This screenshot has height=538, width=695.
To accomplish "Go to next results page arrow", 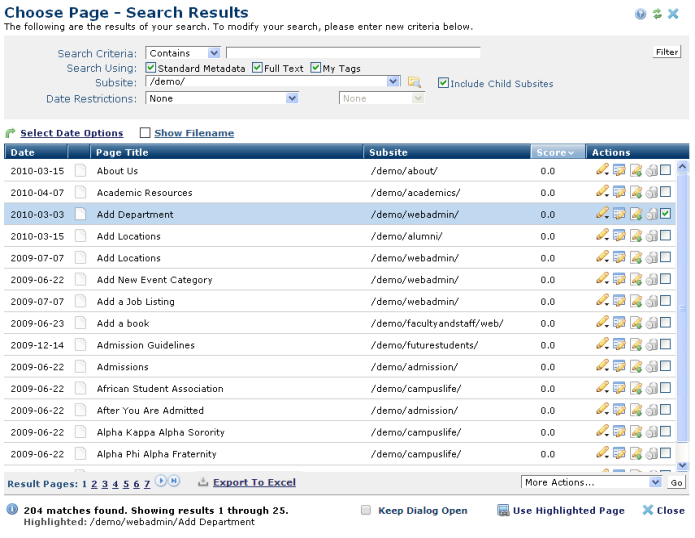I will (x=160, y=482).
